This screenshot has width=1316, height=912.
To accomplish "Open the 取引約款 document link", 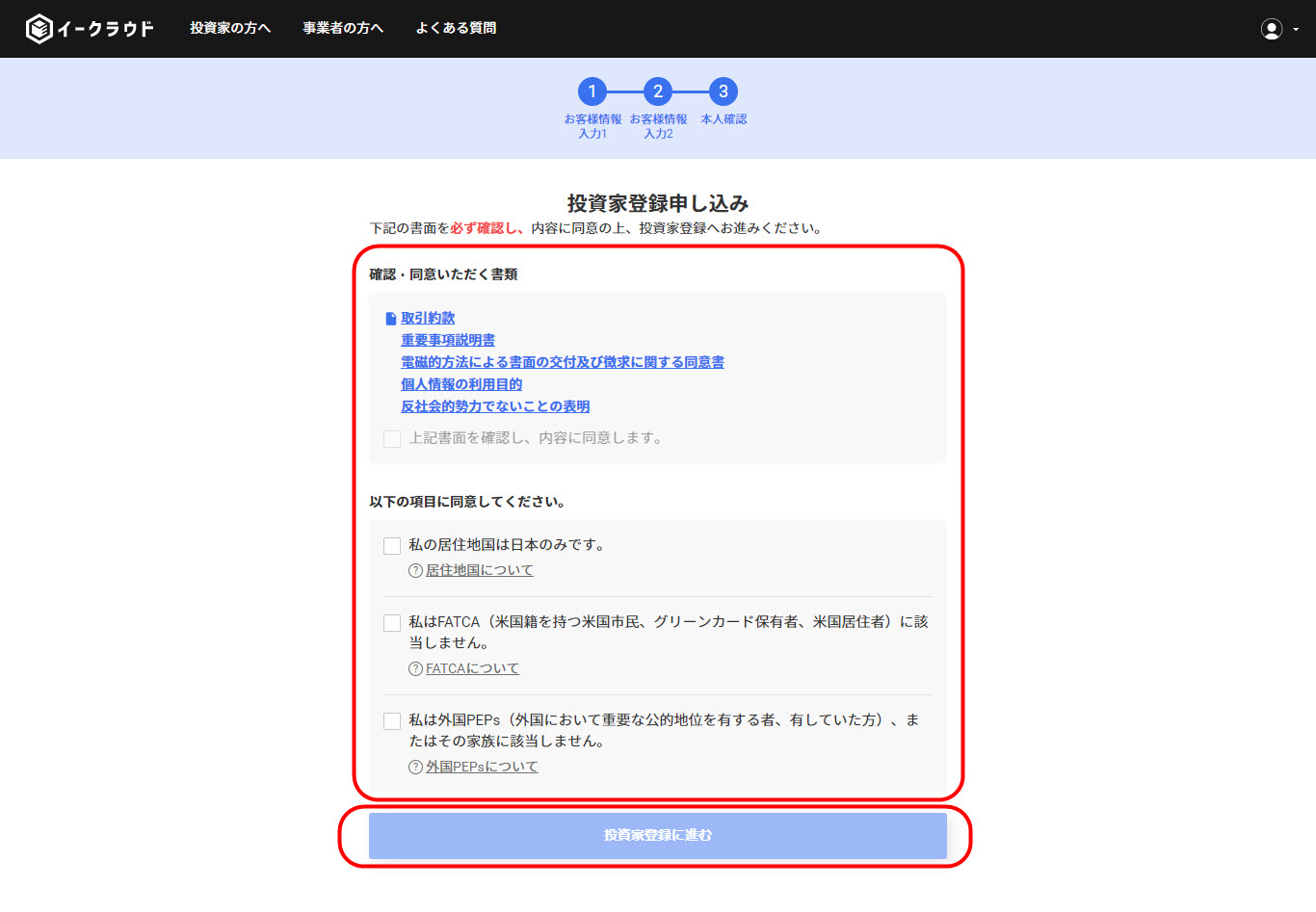I will pyautogui.click(x=427, y=317).
